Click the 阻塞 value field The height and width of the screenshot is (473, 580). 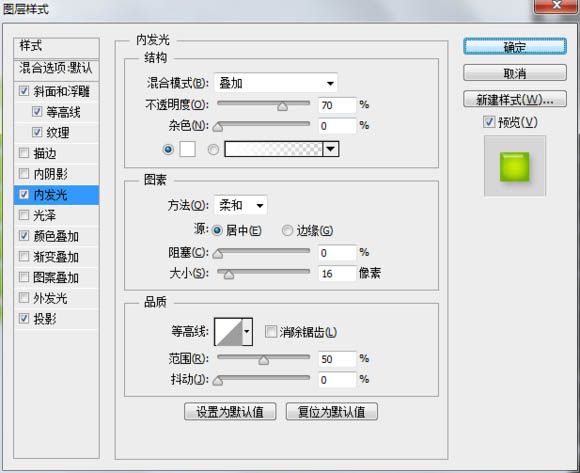337,253
